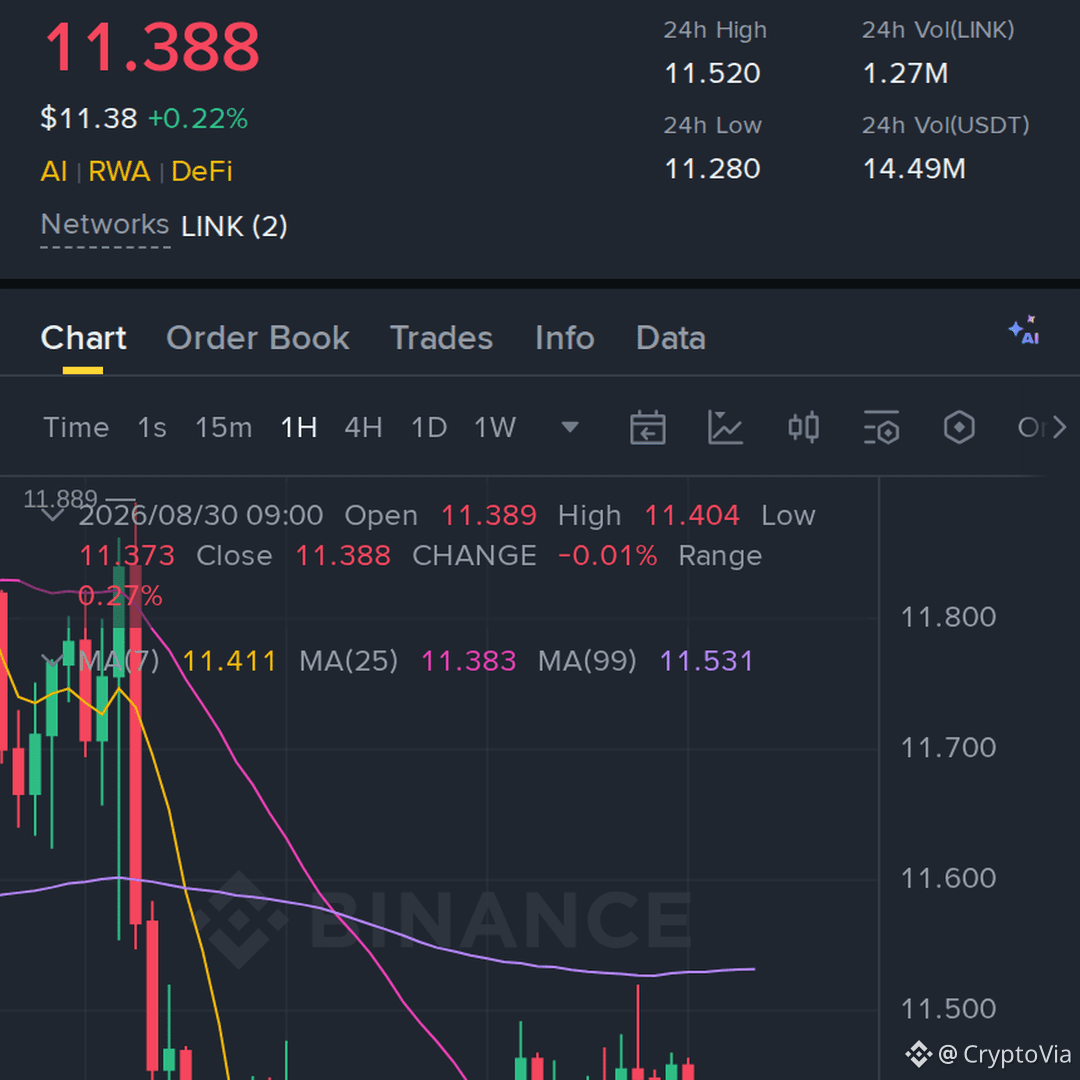The image size is (1080, 1080).
Task: Collapse the MA indicator row chevron
Action: pos(50,661)
